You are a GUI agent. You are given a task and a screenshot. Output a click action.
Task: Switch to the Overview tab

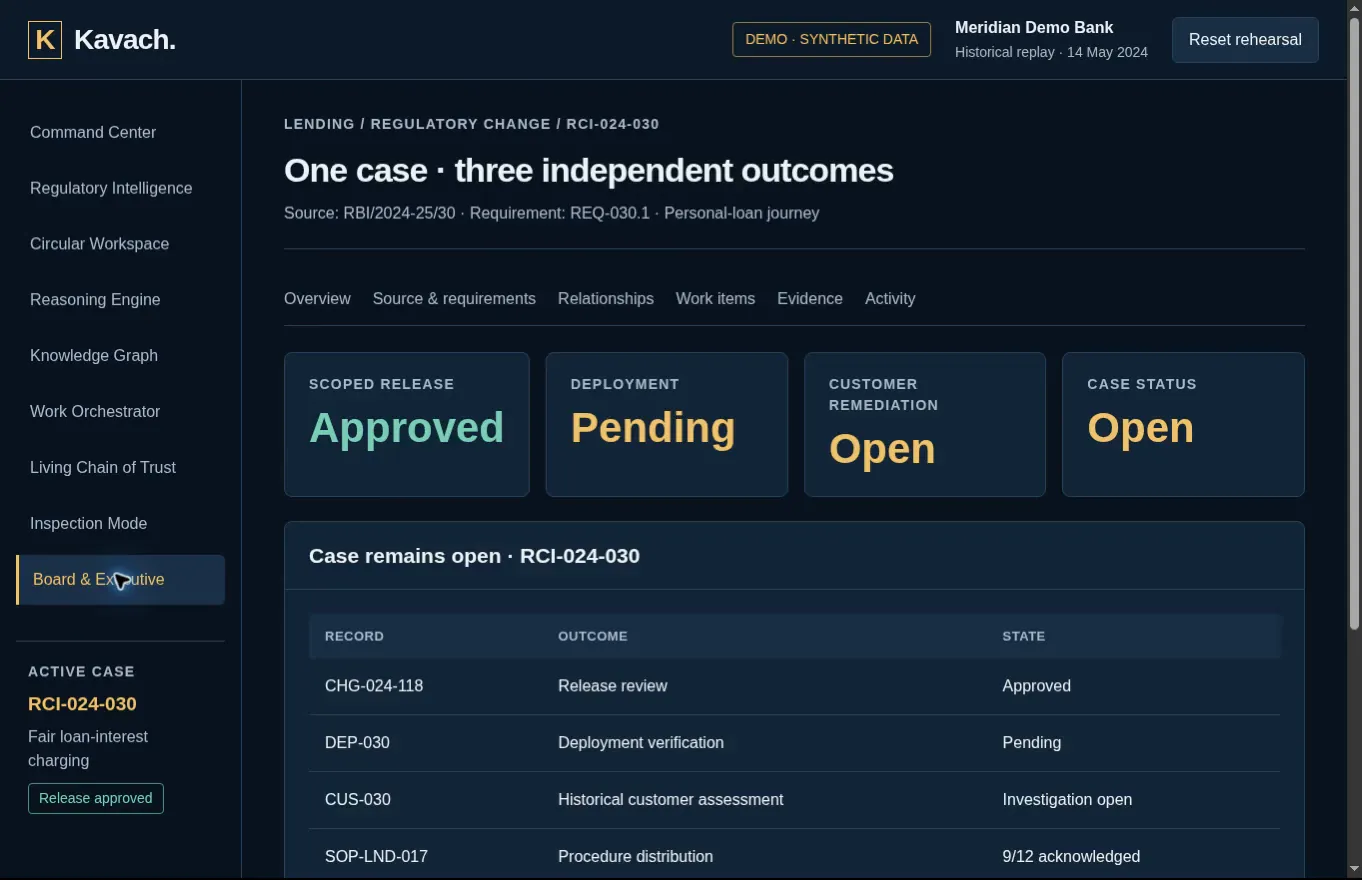point(317,299)
